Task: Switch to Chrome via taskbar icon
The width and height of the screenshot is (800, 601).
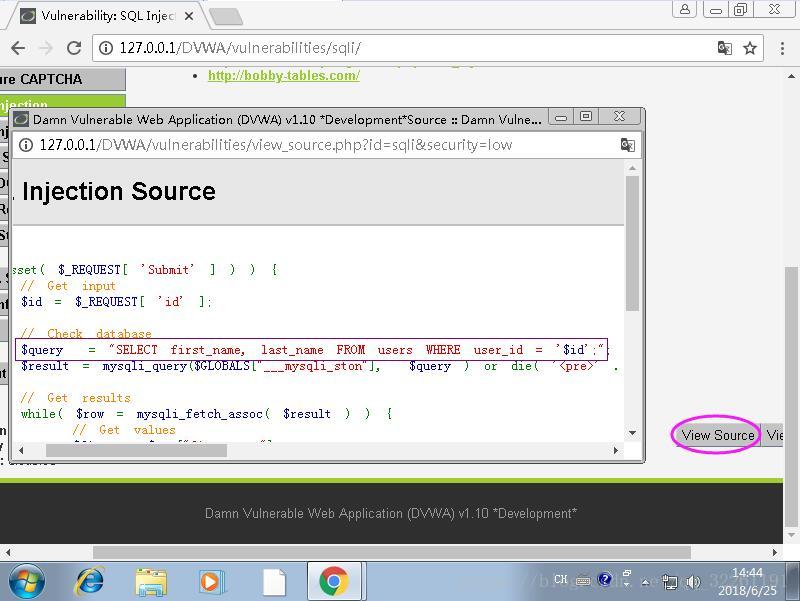Action: [334, 582]
